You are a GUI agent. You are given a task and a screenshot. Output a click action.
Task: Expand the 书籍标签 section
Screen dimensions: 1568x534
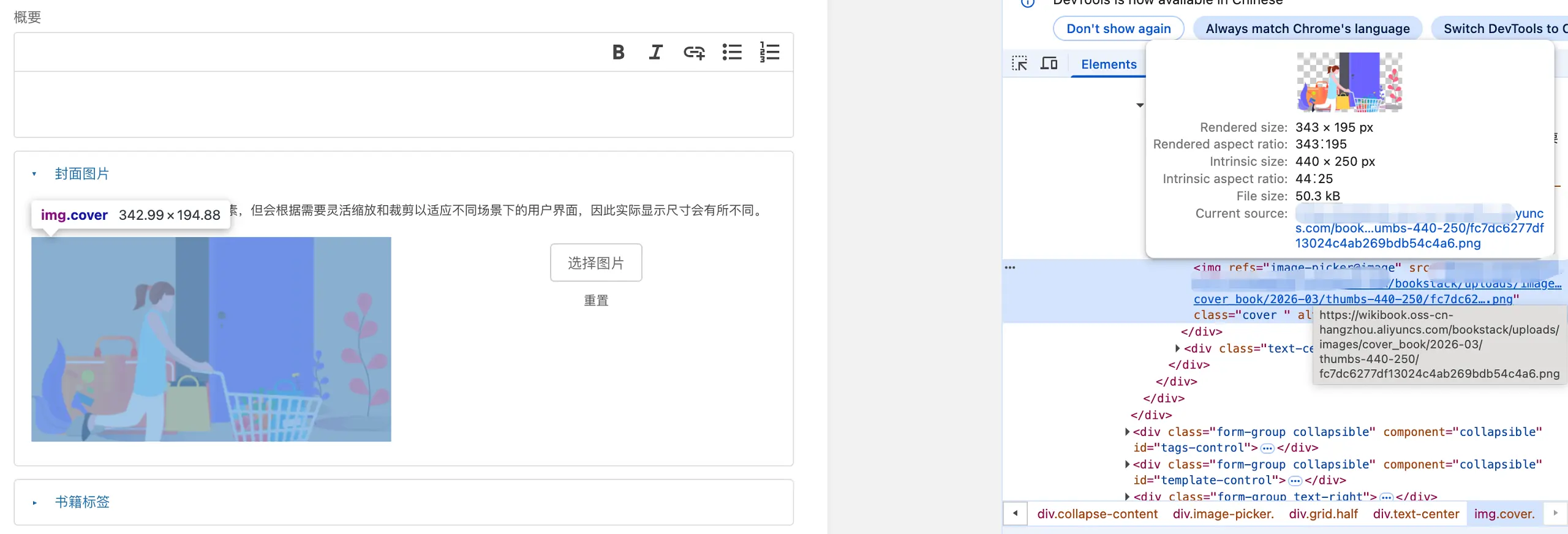click(x=81, y=502)
